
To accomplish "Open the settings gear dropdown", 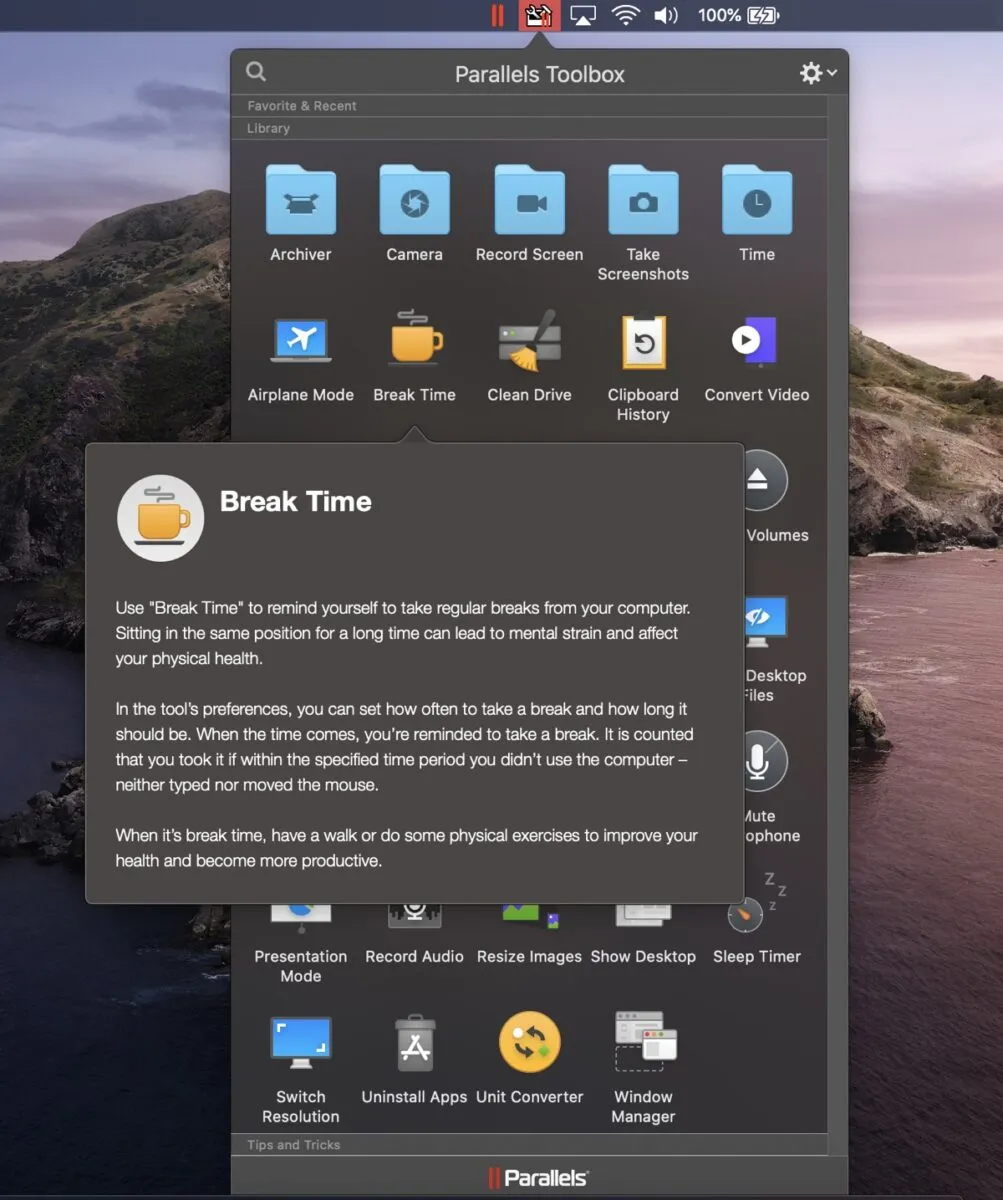I will pyautogui.click(x=814, y=72).
